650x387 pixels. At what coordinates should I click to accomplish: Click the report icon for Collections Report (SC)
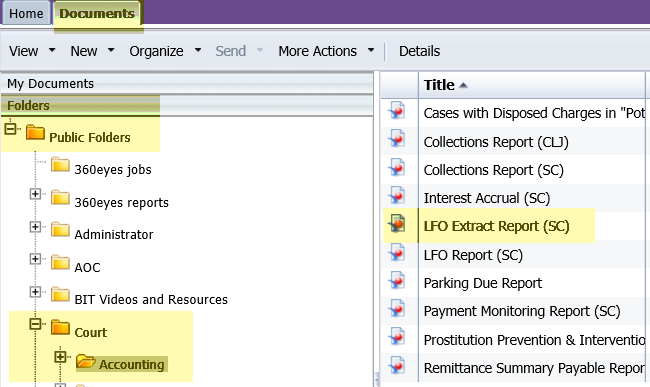(x=397, y=167)
